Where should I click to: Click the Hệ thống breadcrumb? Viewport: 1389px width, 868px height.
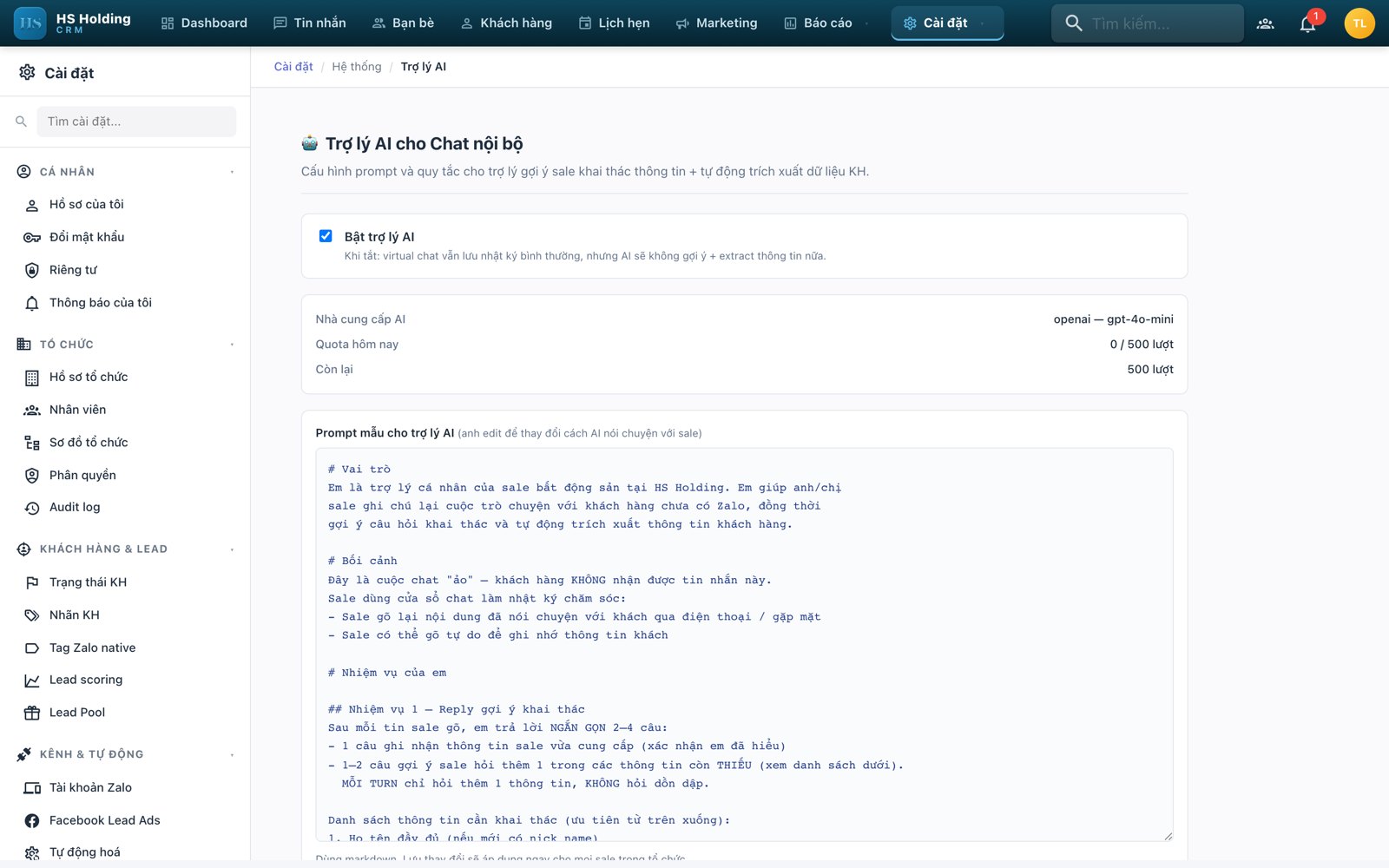357,67
